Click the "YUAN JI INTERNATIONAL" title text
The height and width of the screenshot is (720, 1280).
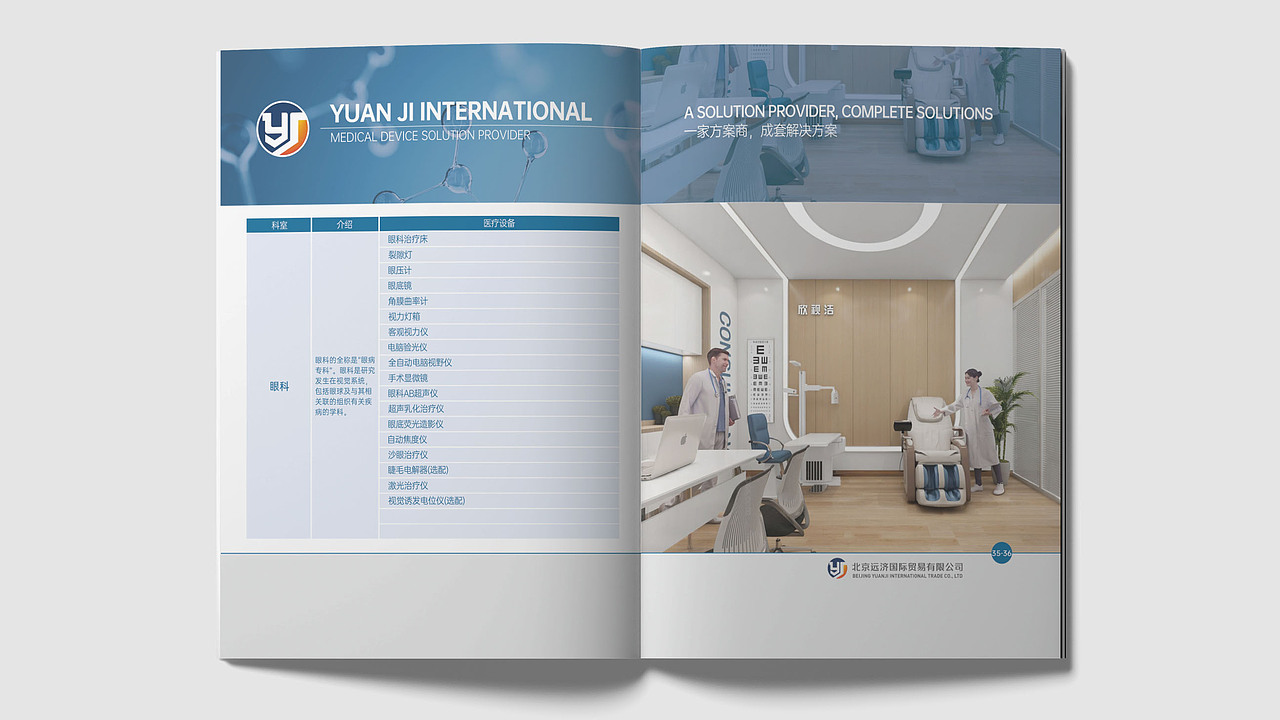coord(460,112)
